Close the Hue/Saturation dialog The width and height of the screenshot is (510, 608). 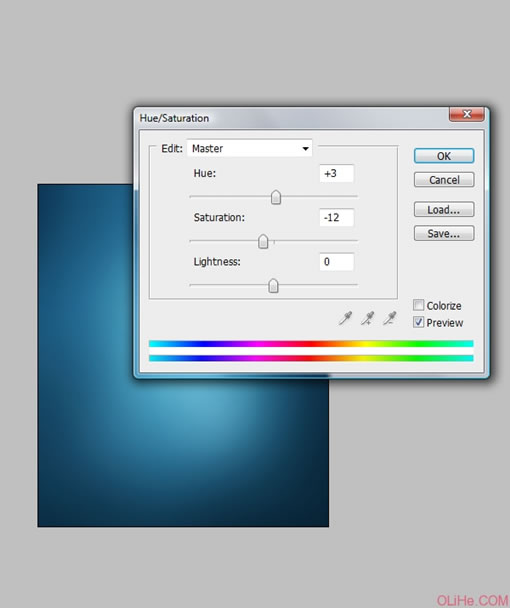click(467, 114)
